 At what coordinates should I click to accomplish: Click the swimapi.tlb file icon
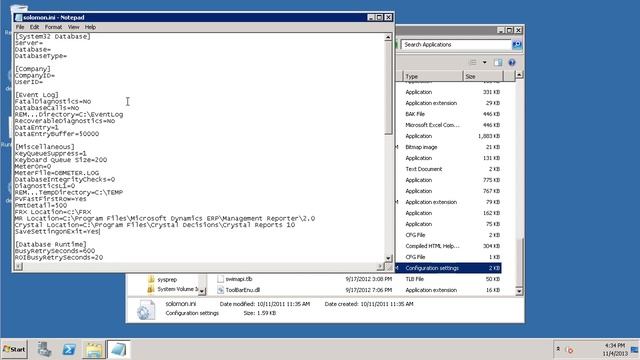[220, 279]
